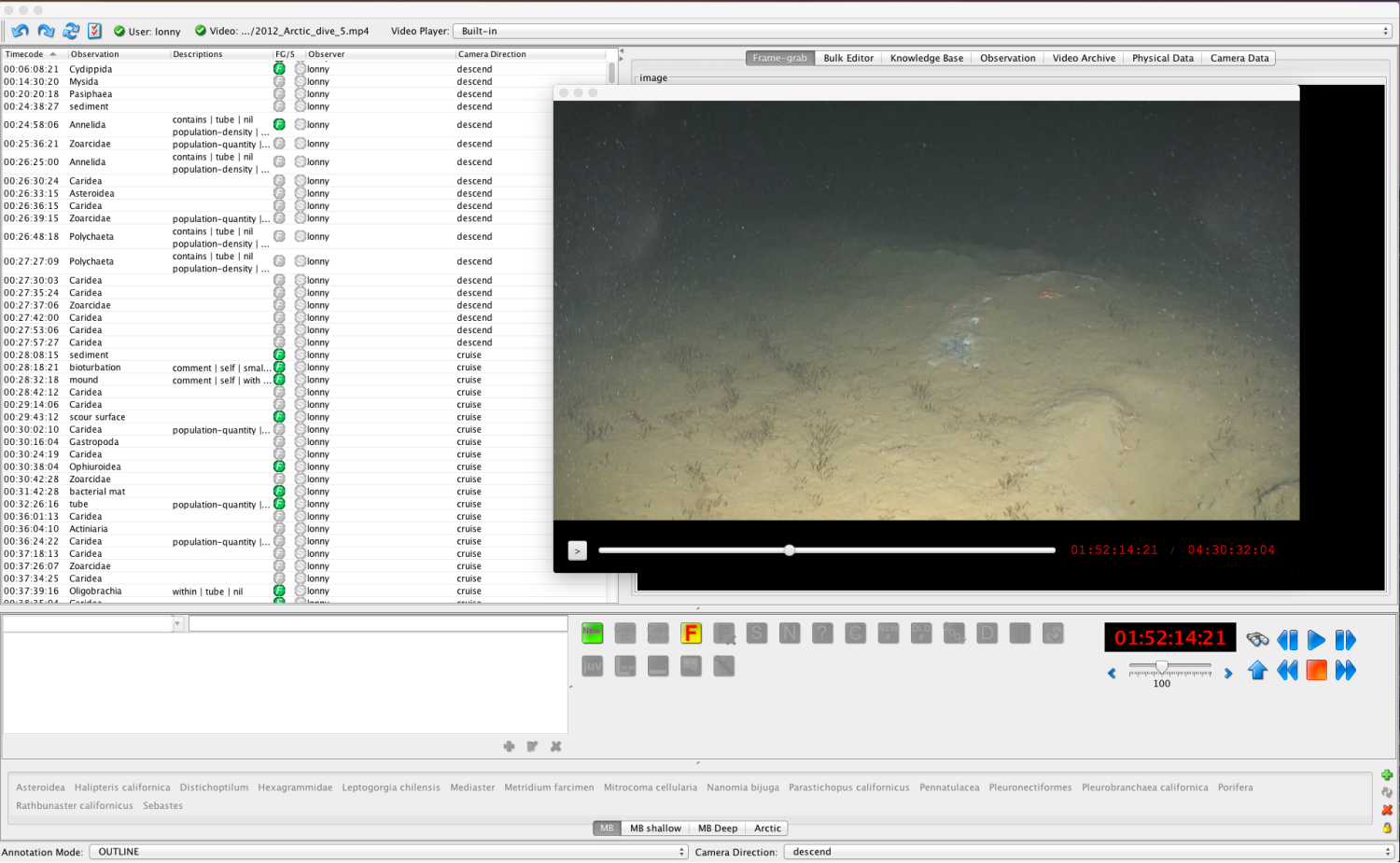1400x863 pixels.
Task: Click the Pleuronectiformes concept button
Action: pyautogui.click(x=1029, y=786)
